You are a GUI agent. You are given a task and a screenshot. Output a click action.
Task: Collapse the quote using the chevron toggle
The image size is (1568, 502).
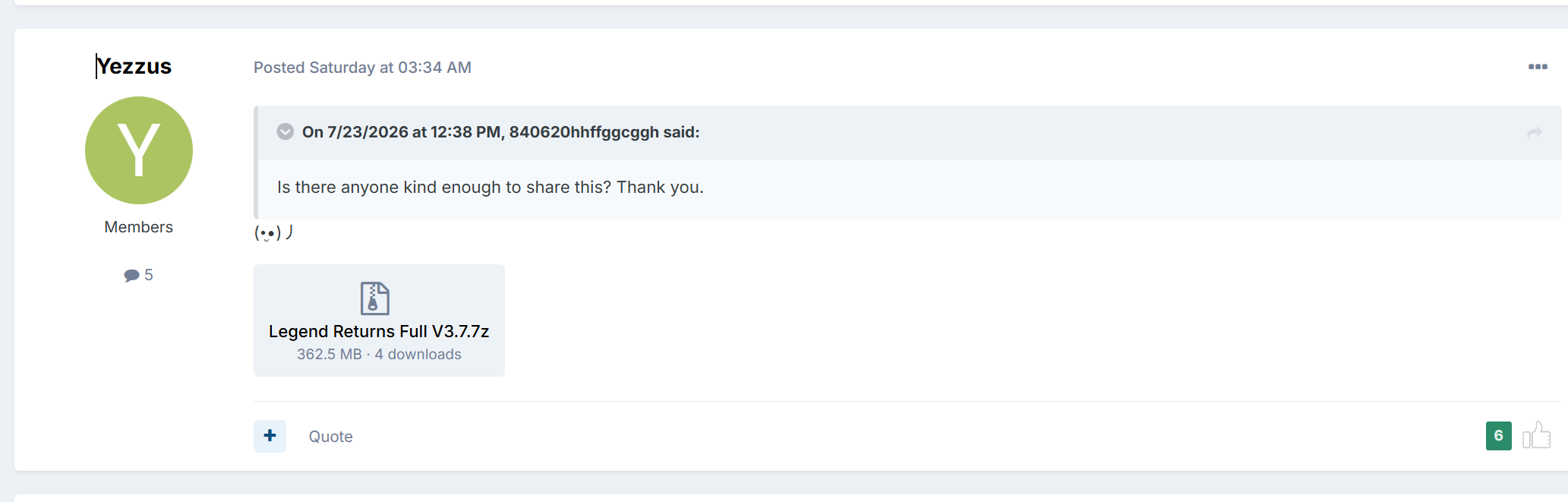point(285,131)
